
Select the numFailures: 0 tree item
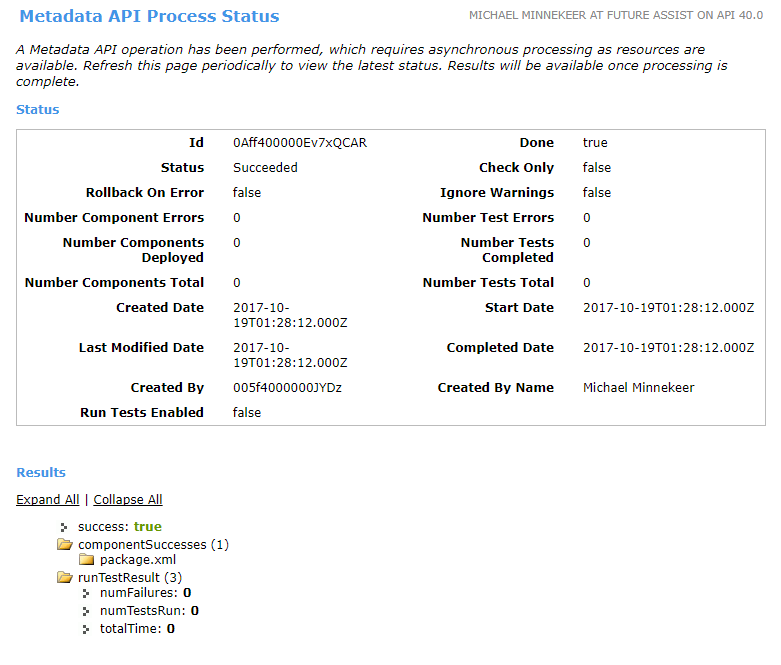(x=145, y=594)
